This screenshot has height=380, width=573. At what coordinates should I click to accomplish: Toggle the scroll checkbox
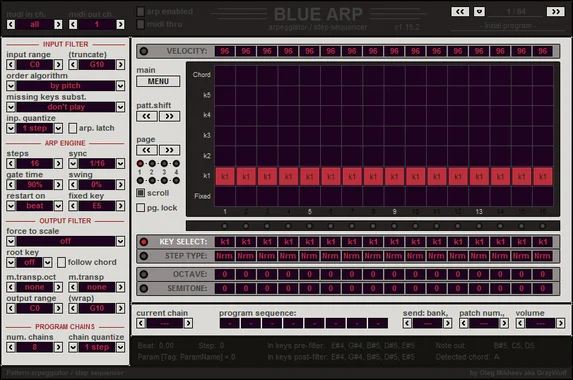[140, 193]
